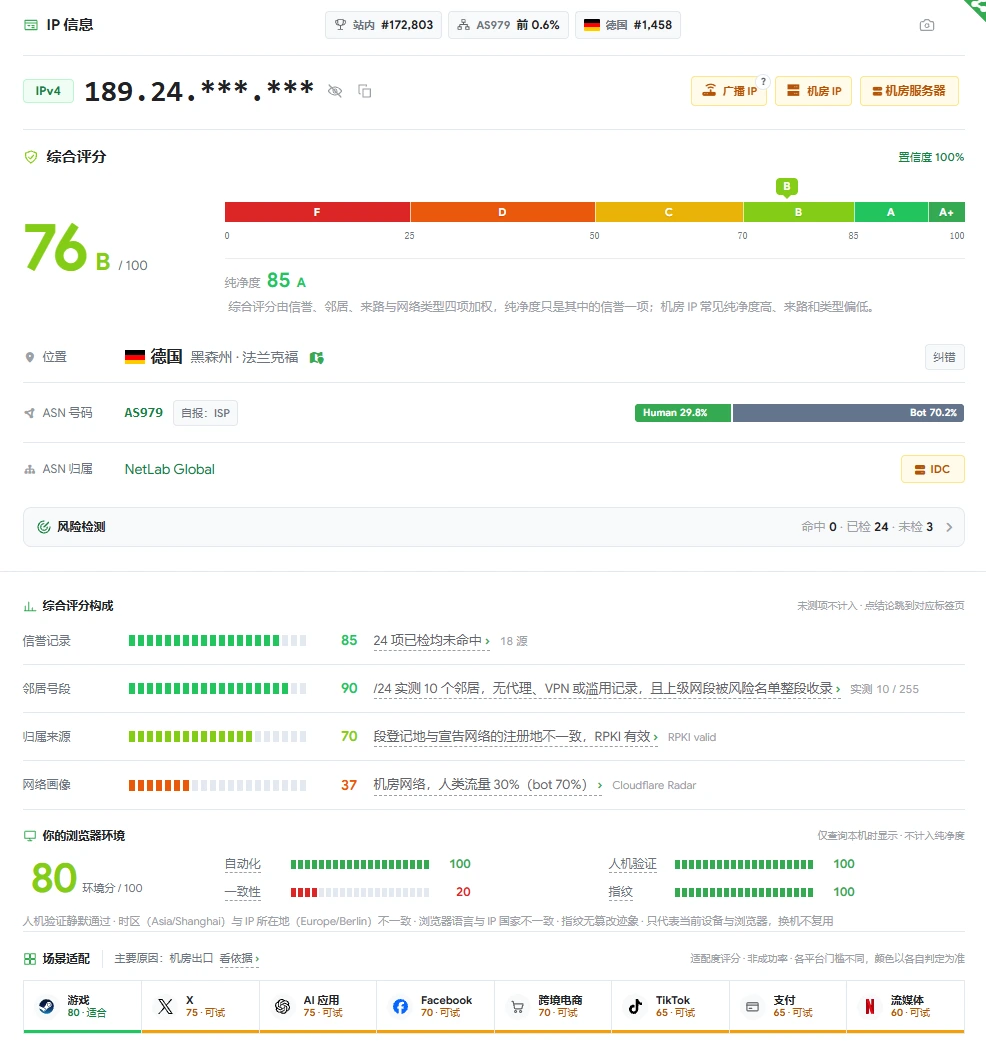Click the red F grade segment
The width and height of the screenshot is (986, 1059).
click(317, 212)
